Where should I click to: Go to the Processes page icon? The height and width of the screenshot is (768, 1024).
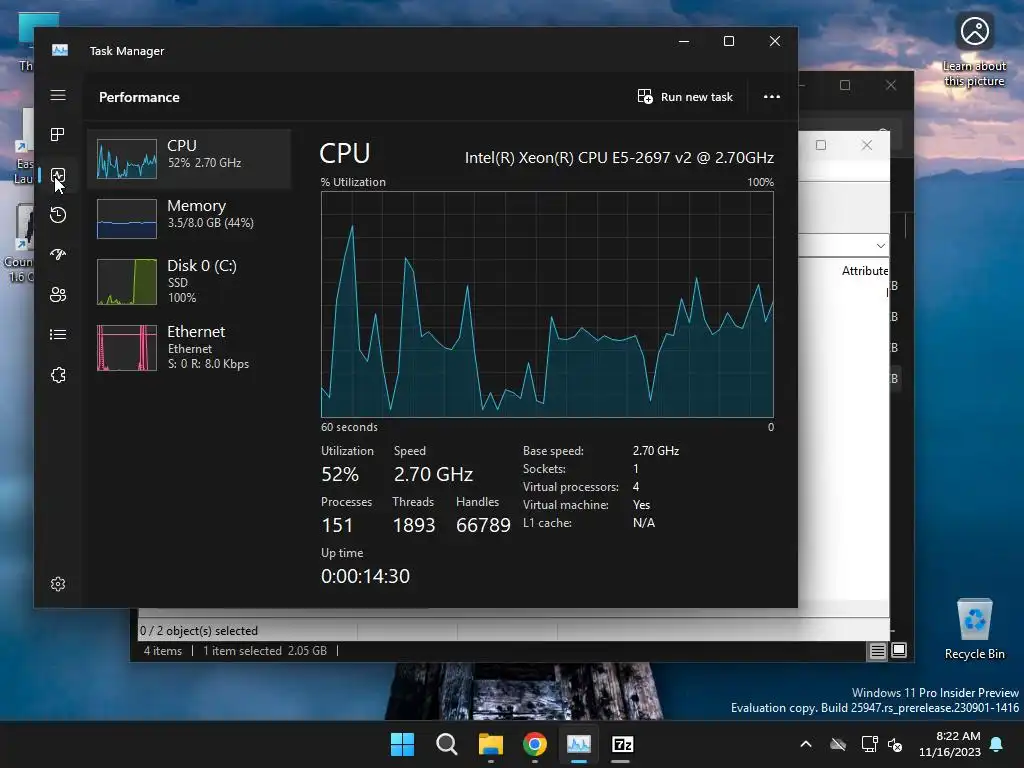[58, 135]
